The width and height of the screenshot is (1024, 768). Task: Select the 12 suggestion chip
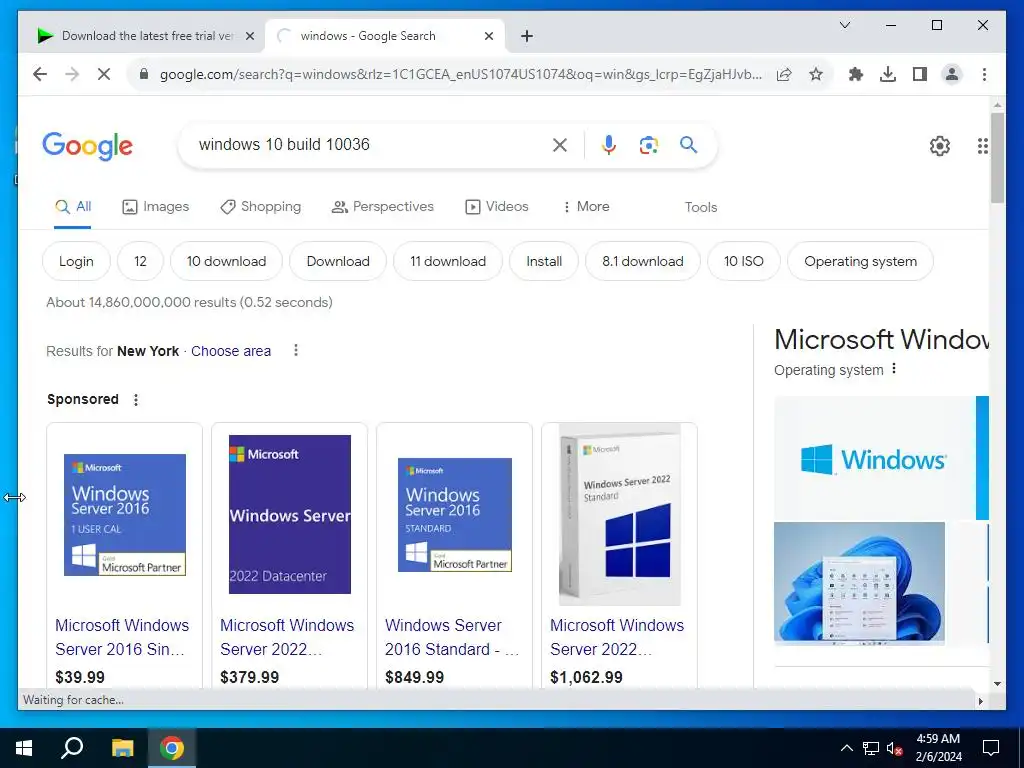coord(140,261)
